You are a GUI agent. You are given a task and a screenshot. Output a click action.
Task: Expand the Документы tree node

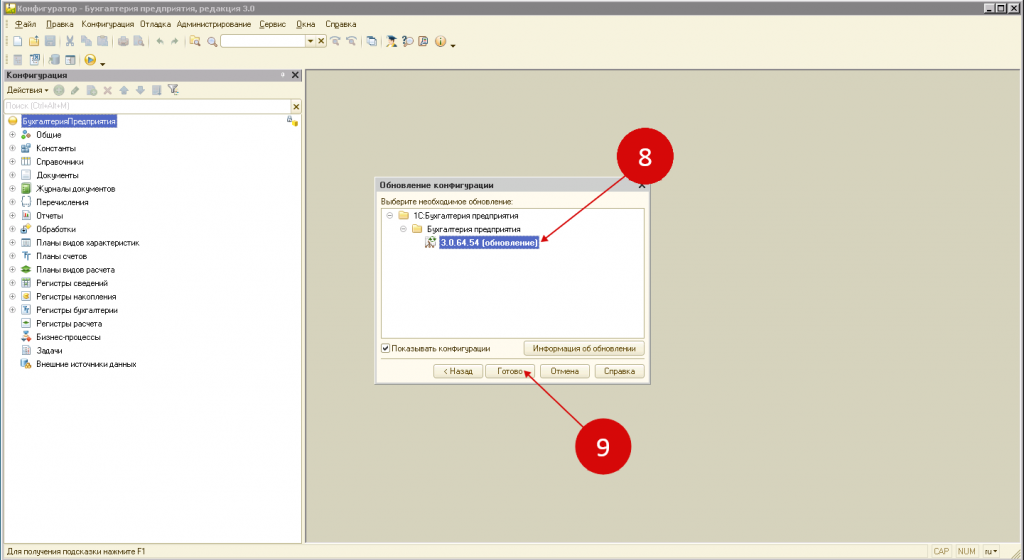(x=12, y=175)
